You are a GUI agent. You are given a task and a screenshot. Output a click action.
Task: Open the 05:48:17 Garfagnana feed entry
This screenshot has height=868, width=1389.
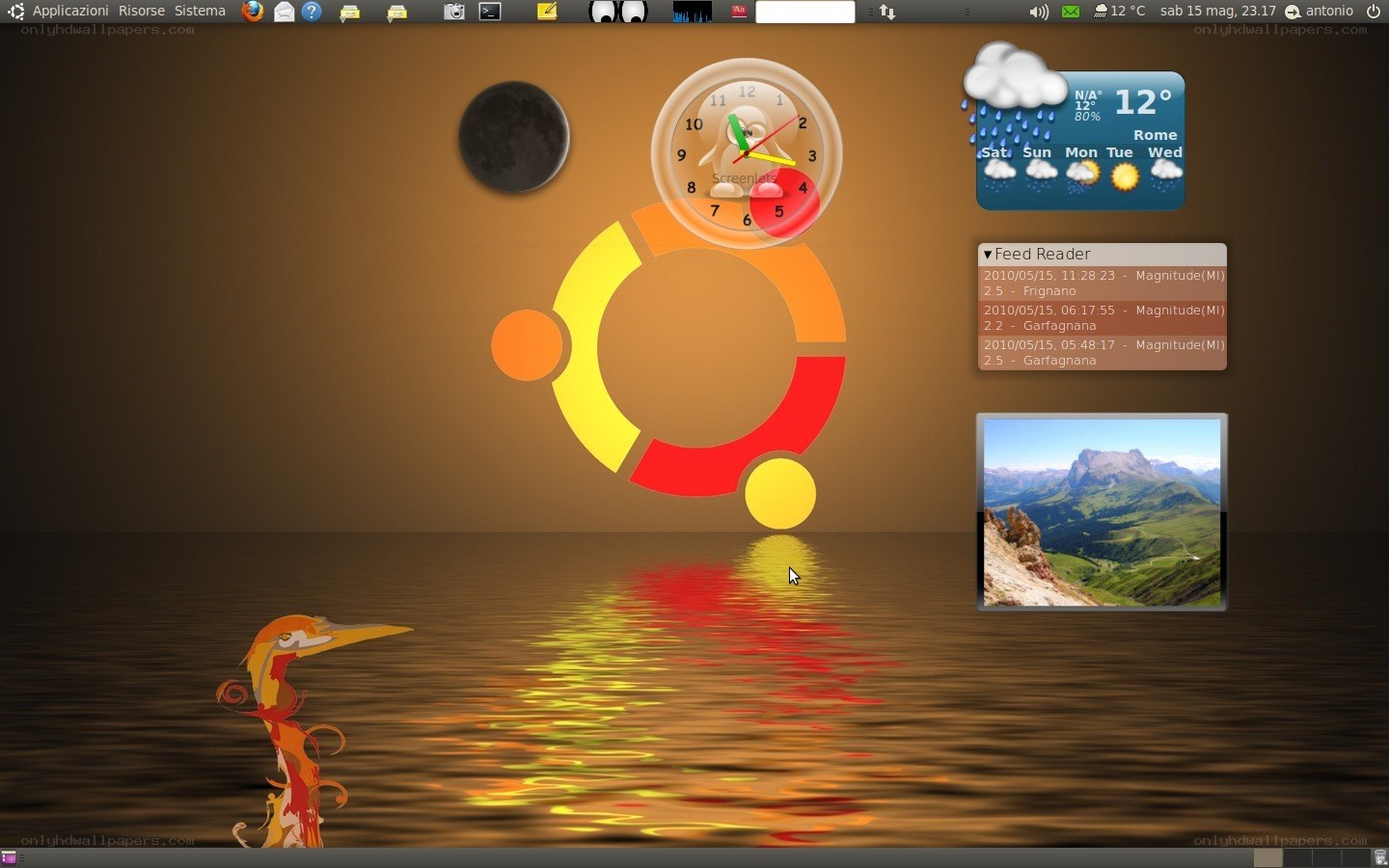click(x=1103, y=353)
